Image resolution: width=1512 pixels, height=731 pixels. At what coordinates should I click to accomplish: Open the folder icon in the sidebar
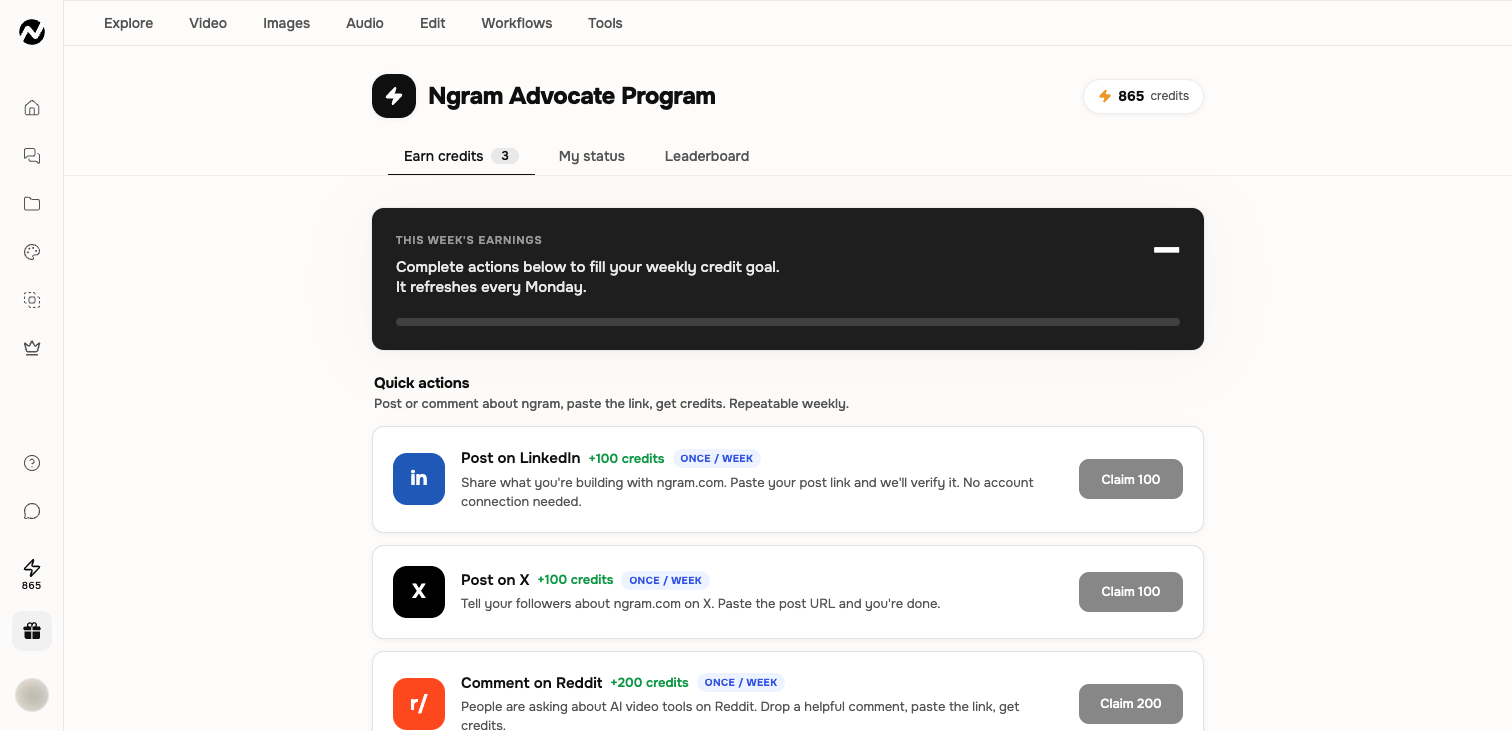click(x=32, y=204)
